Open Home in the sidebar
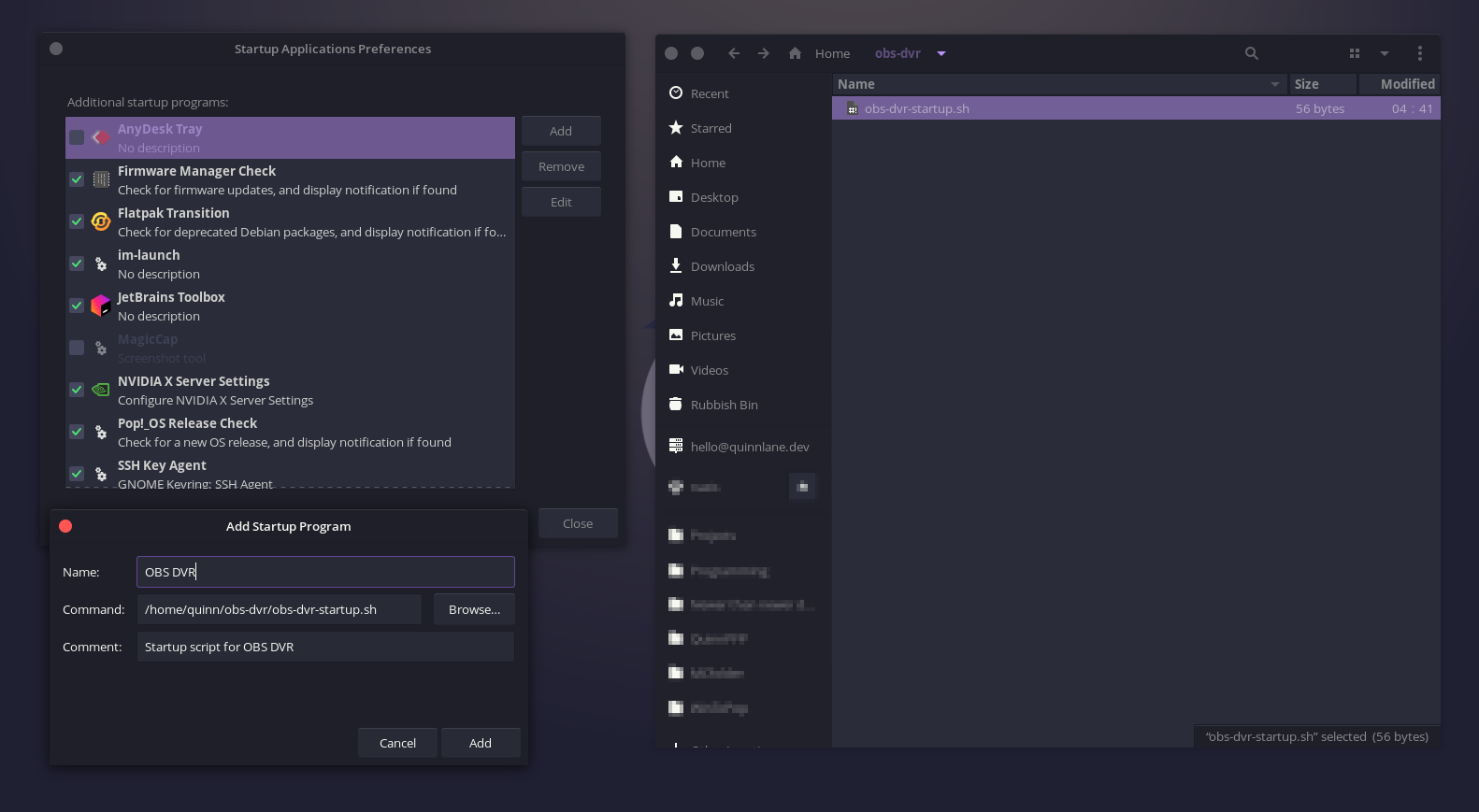Screen dimensions: 1479x812 pyautogui.click(x=744, y=163)
